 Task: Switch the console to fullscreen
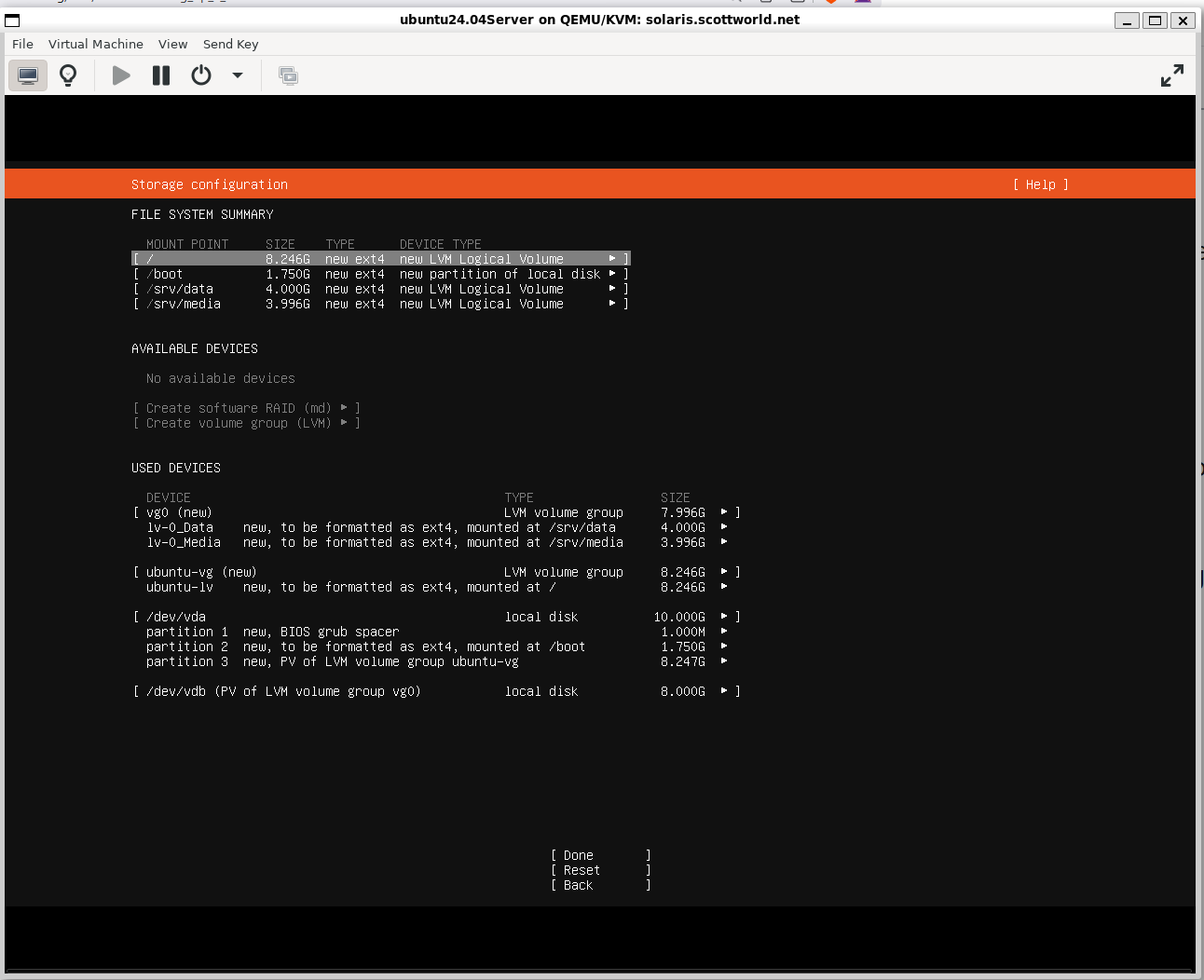[x=1171, y=75]
